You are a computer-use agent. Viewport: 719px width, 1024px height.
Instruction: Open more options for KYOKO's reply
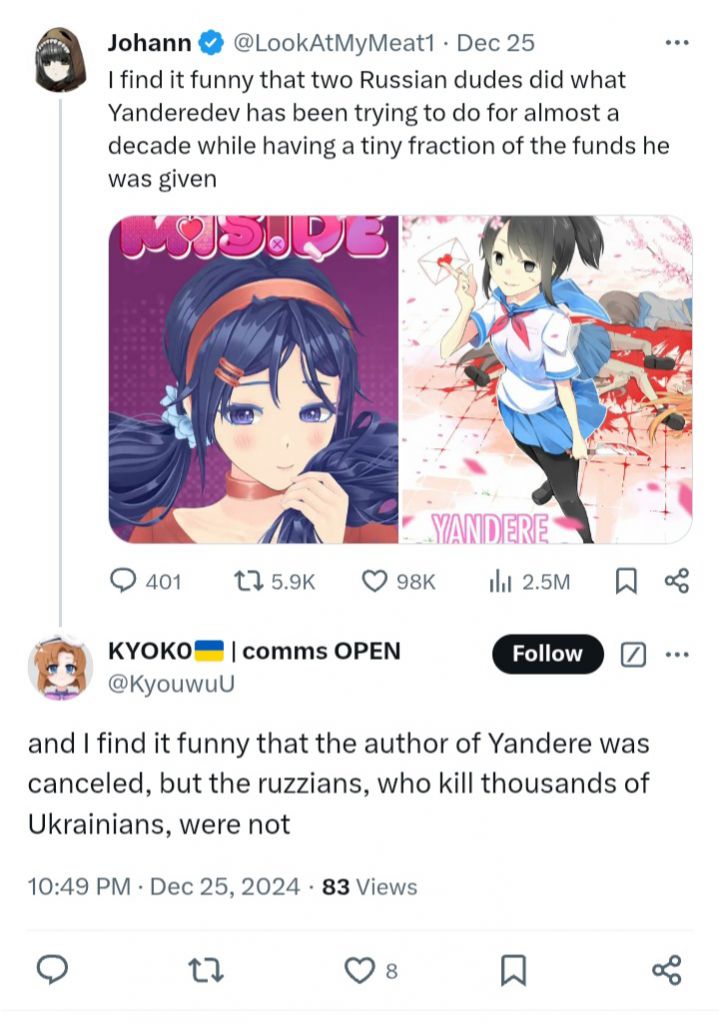coord(677,654)
